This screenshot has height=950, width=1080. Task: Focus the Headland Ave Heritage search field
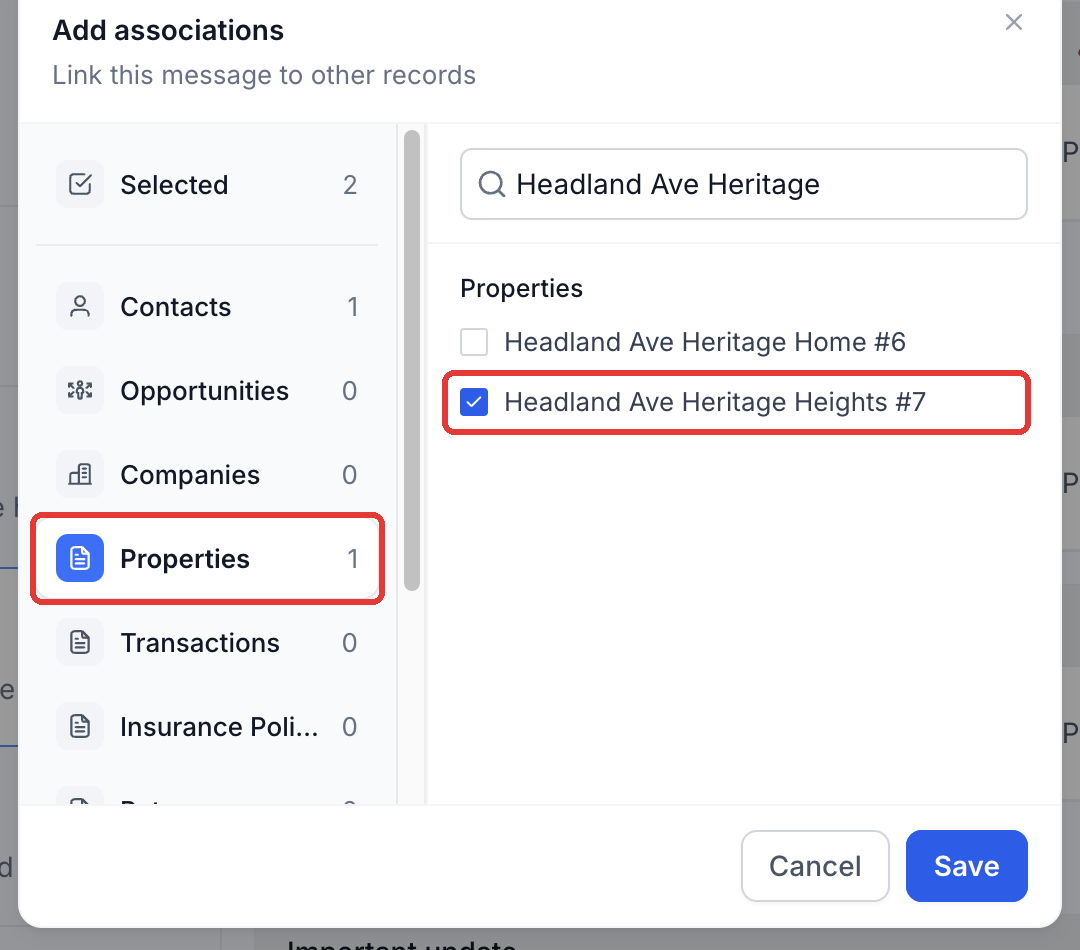pos(744,184)
